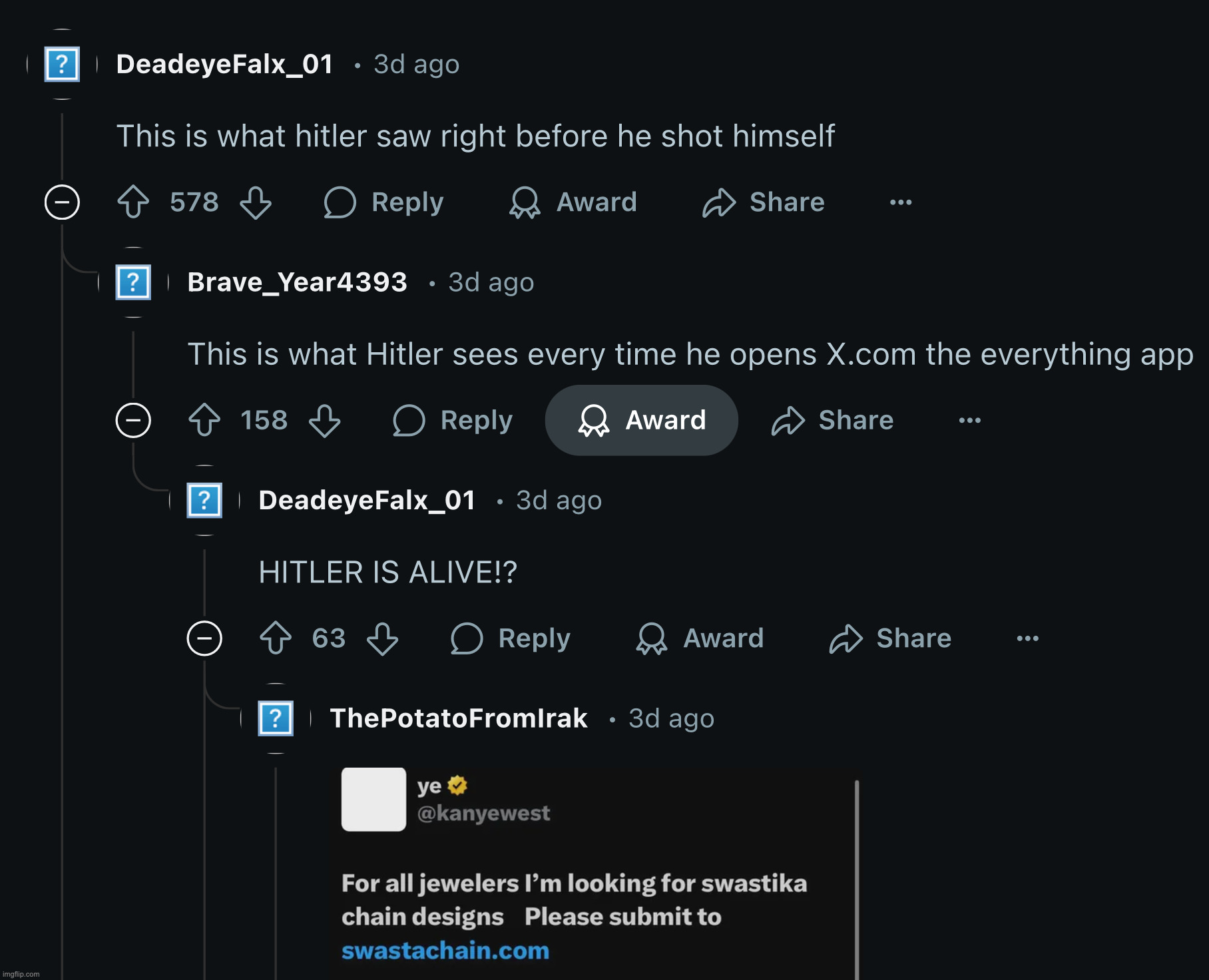Image resolution: width=1209 pixels, height=980 pixels.
Task: Open more options on the 63-point comment
Action: pos(1027,638)
